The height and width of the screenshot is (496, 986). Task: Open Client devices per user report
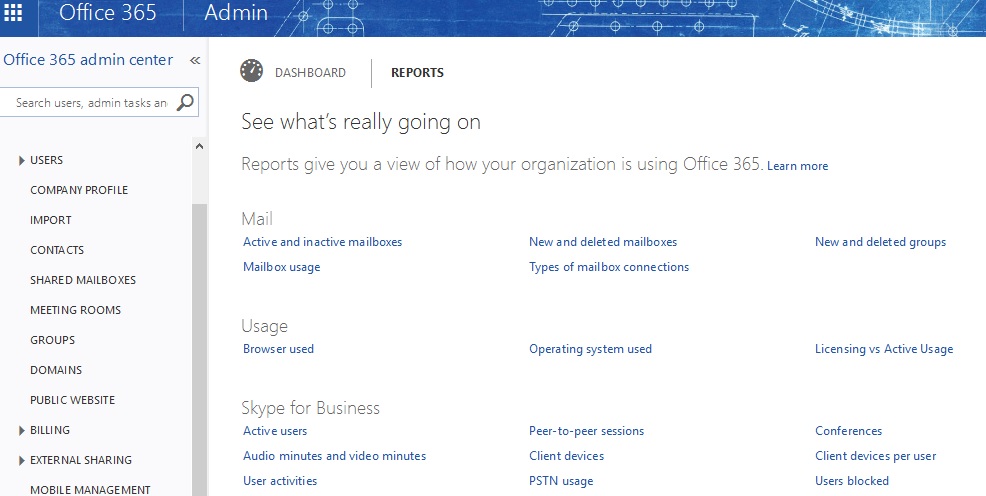pyautogui.click(x=876, y=456)
